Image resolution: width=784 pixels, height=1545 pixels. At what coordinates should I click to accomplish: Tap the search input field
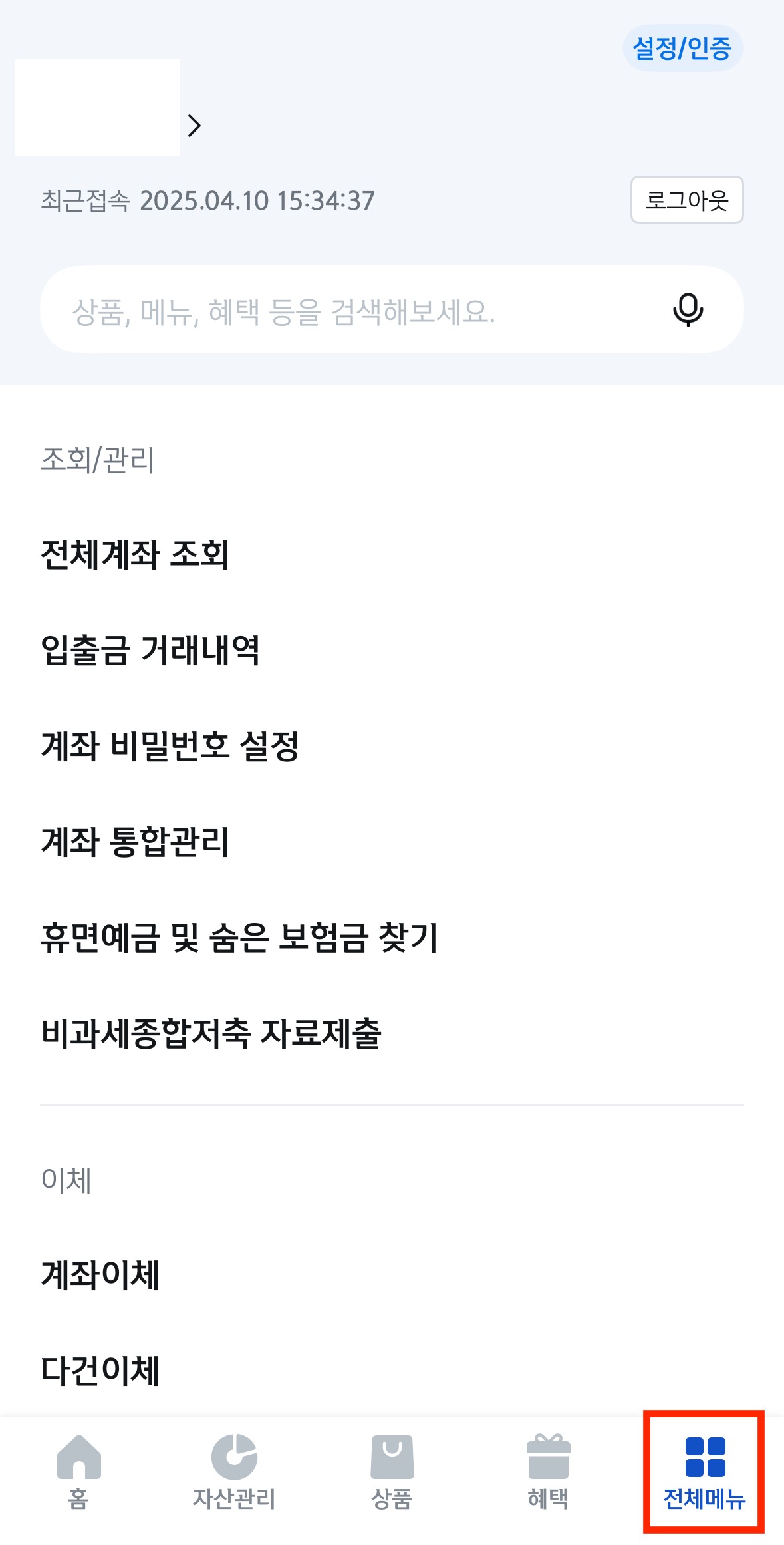[x=332, y=309]
